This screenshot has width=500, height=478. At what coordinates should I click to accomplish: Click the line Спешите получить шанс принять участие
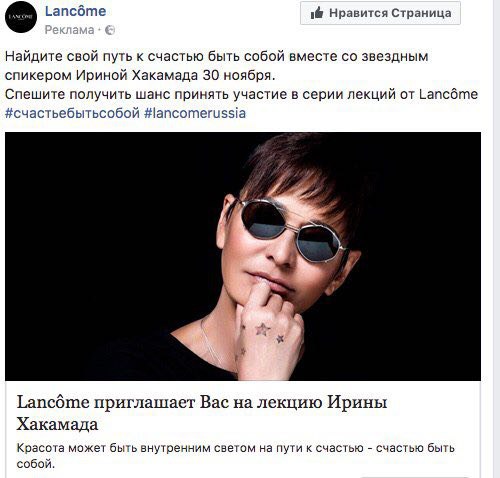241,94
